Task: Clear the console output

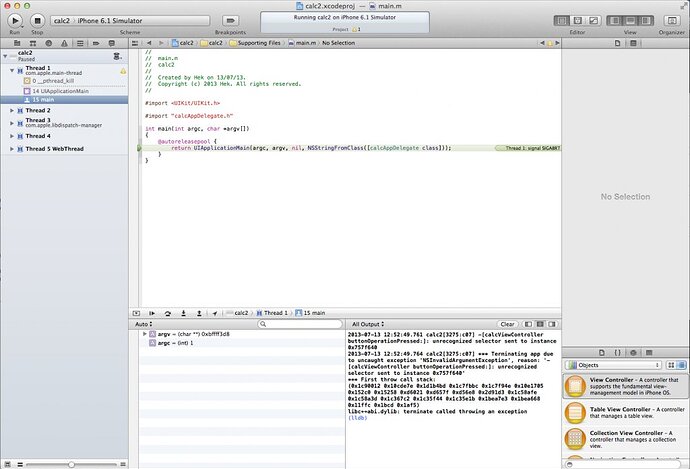Action: [x=507, y=325]
